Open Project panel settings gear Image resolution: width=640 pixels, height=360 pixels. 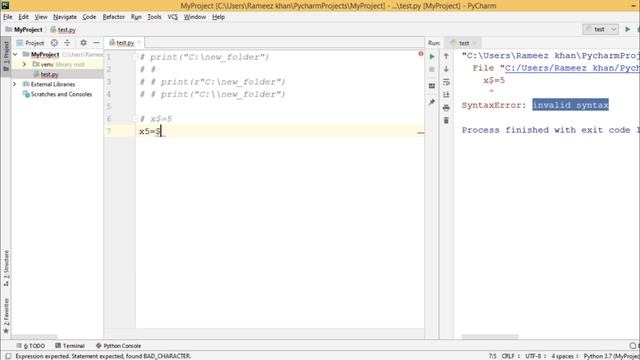click(x=83, y=43)
